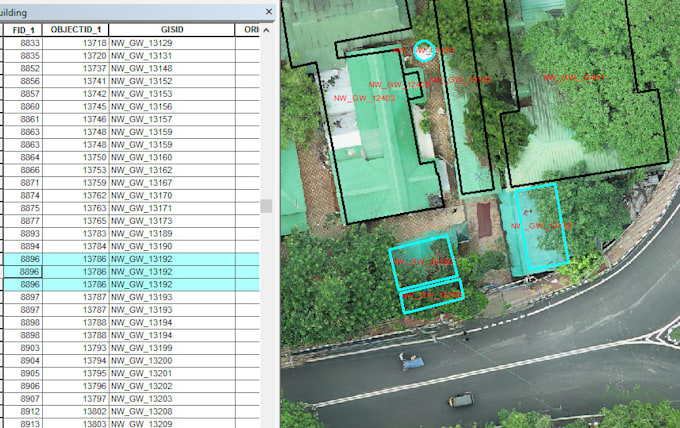
Task: Click the FID cell 8907
Action: coord(23,399)
